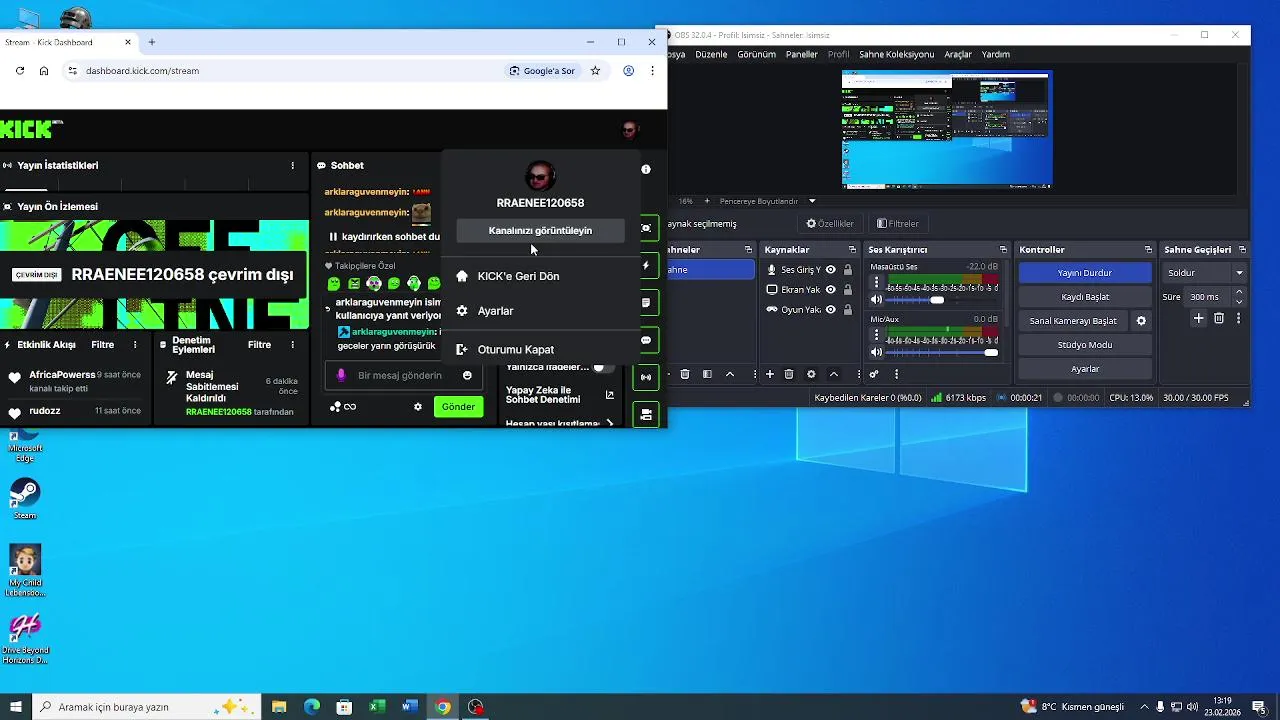This screenshot has width=1280, height=720.
Task: Move source up in Kaynaklar toolbar
Action: (x=833, y=374)
